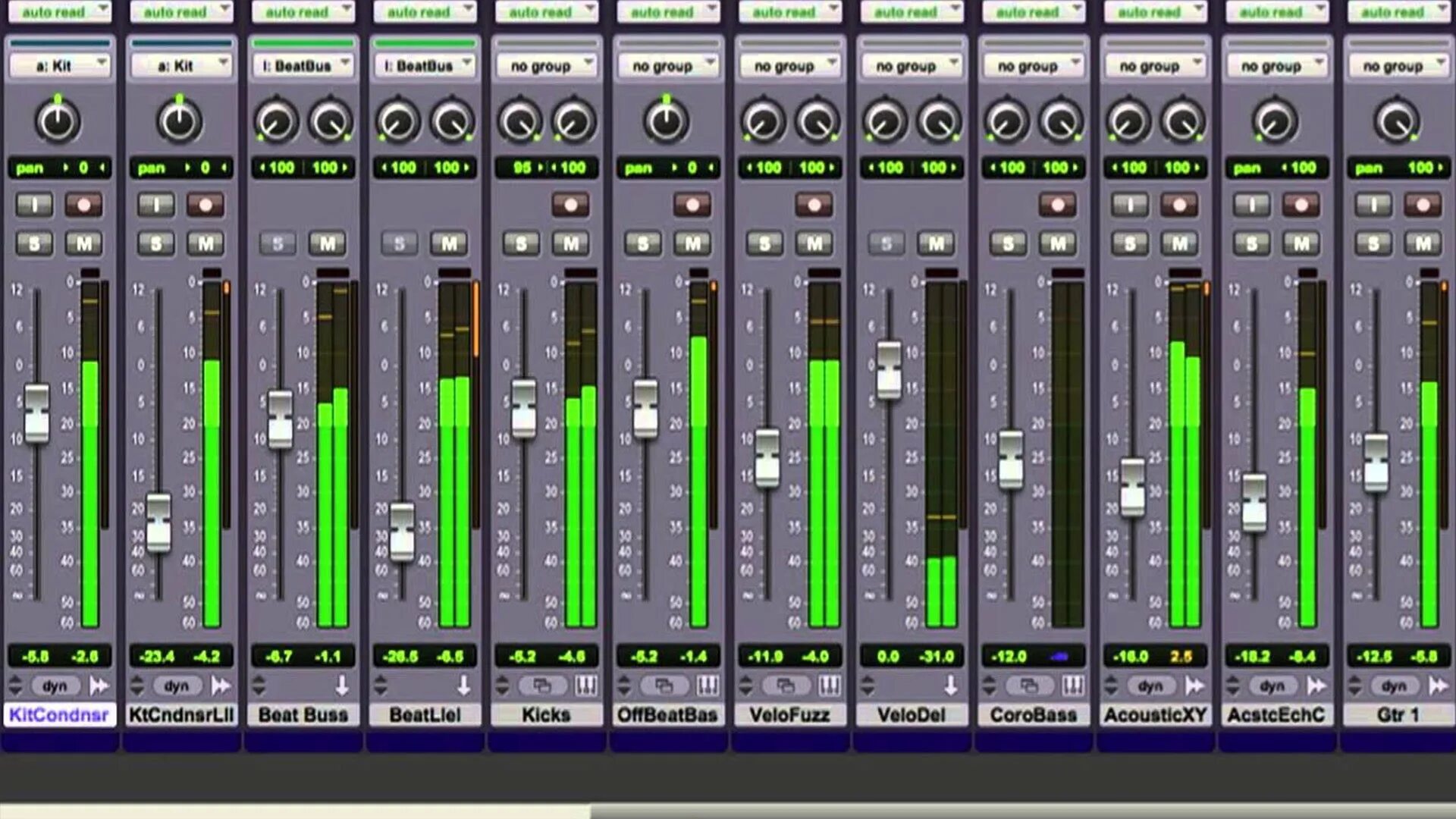This screenshot has width=1456, height=819.
Task: Select the KitCondnsr track name
Action: [x=59, y=714]
